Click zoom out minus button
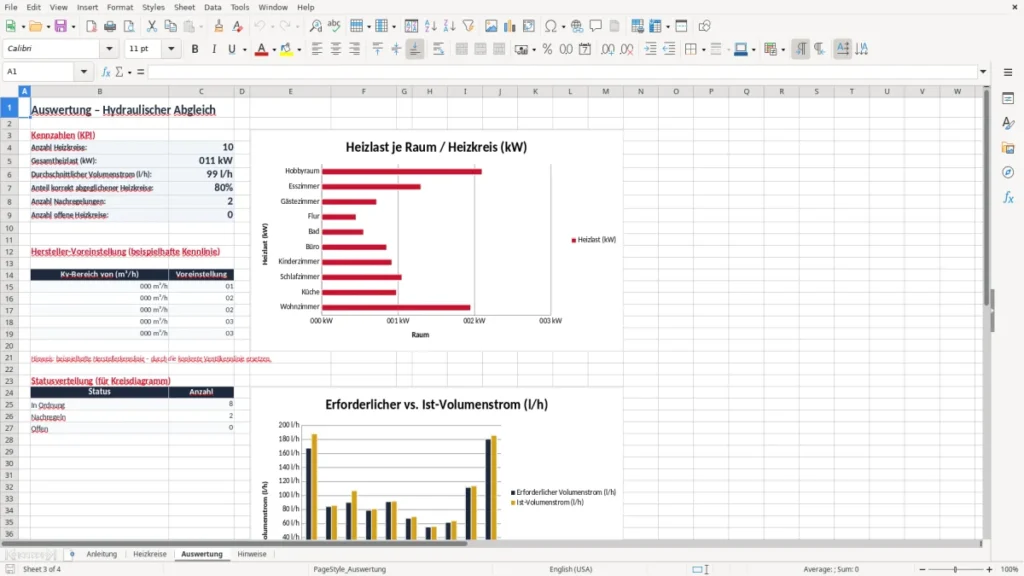The width and height of the screenshot is (1024, 576). coord(922,569)
